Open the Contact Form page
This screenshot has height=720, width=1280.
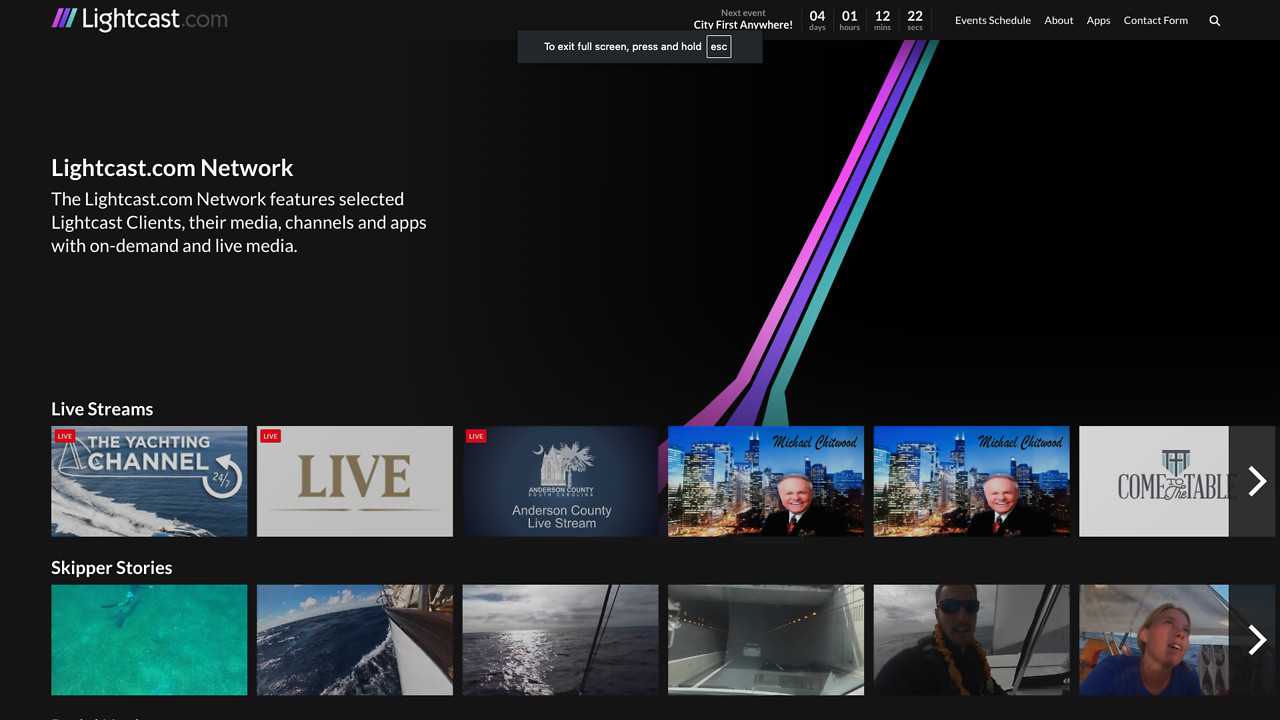pyautogui.click(x=1156, y=20)
